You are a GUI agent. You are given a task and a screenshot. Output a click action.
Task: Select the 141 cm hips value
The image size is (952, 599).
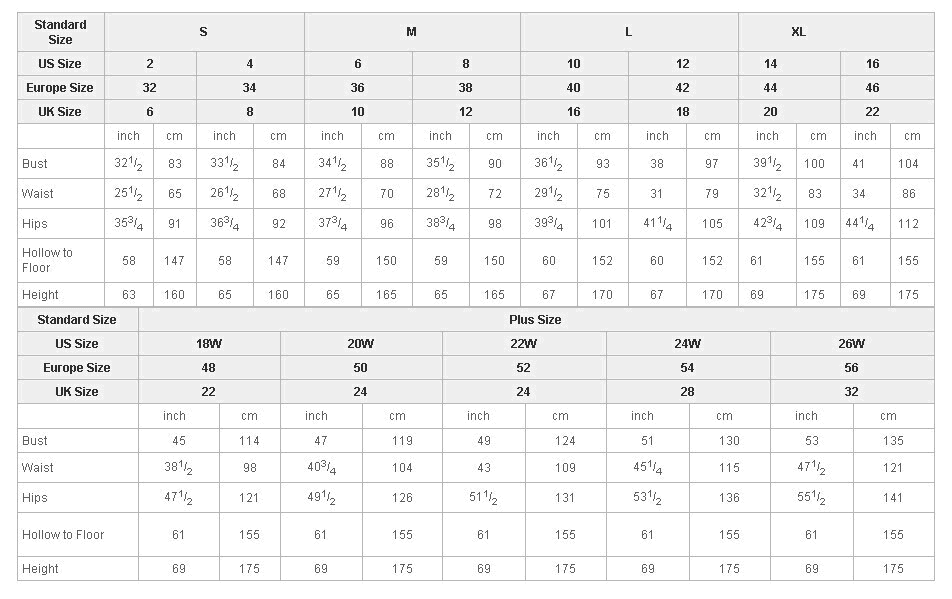[x=893, y=498]
